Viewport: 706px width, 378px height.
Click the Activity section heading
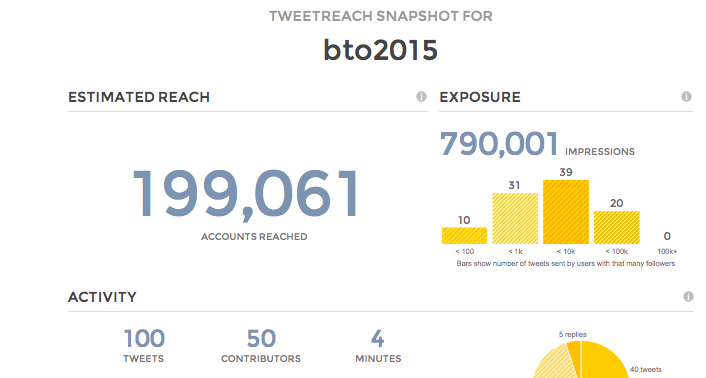(102, 297)
